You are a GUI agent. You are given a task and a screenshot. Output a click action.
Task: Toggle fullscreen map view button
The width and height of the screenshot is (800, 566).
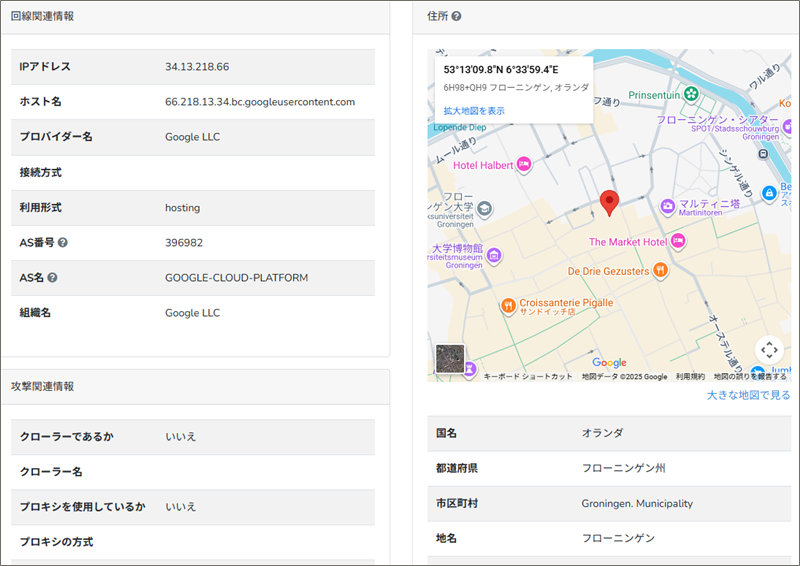(768, 350)
